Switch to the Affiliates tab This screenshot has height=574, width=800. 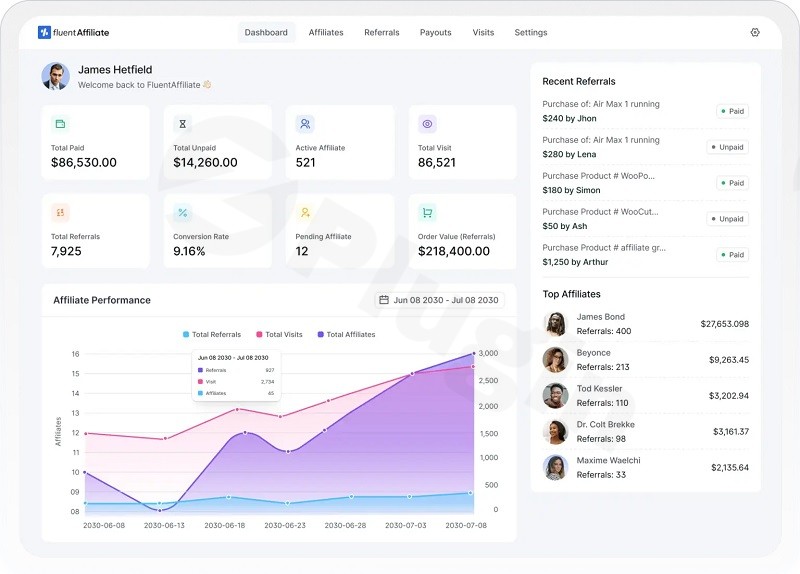[x=326, y=32]
